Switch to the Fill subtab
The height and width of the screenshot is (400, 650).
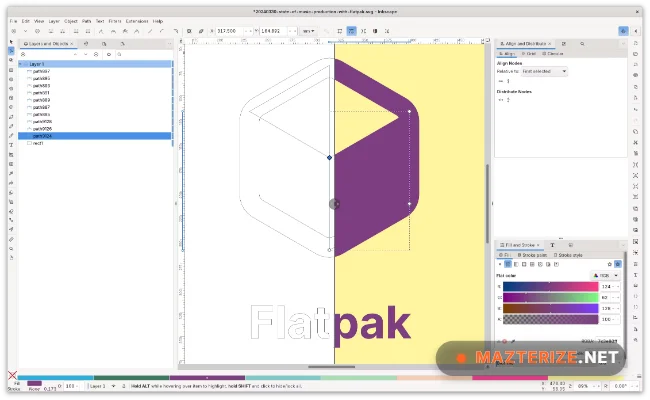point(505,255)
